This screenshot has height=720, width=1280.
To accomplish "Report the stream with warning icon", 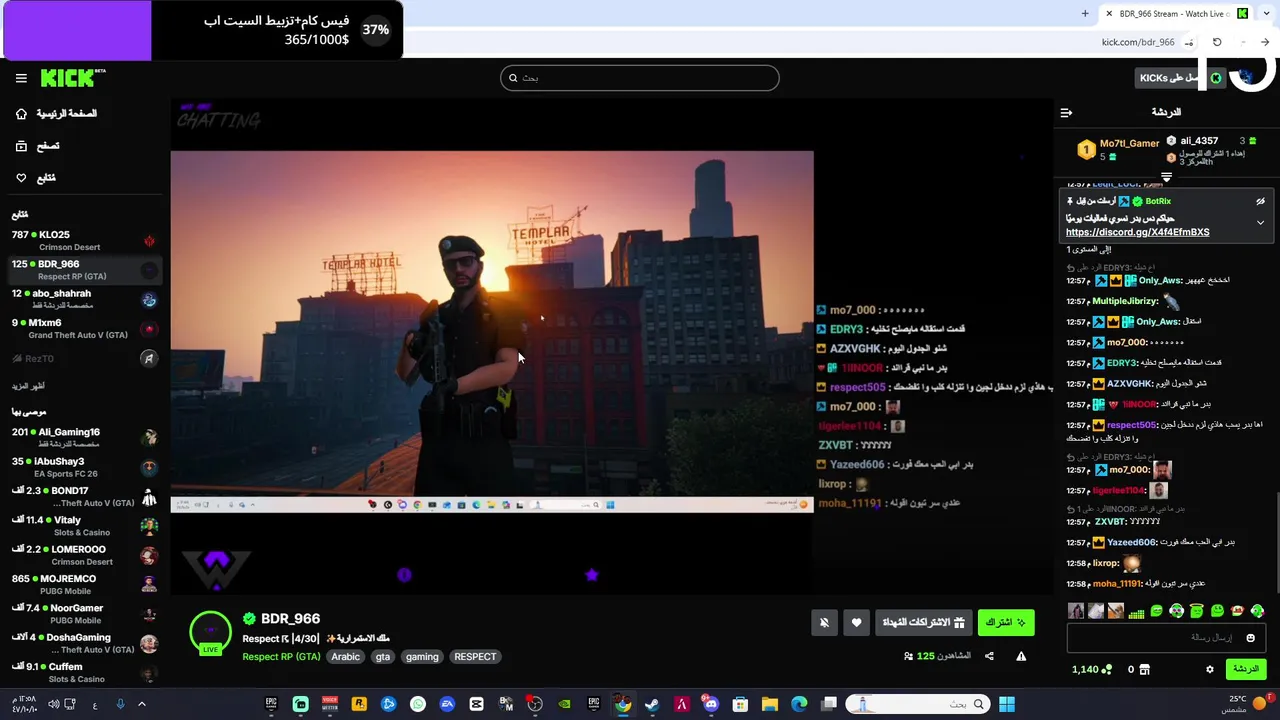I will pyautogui.click(x=1021, y=656).
